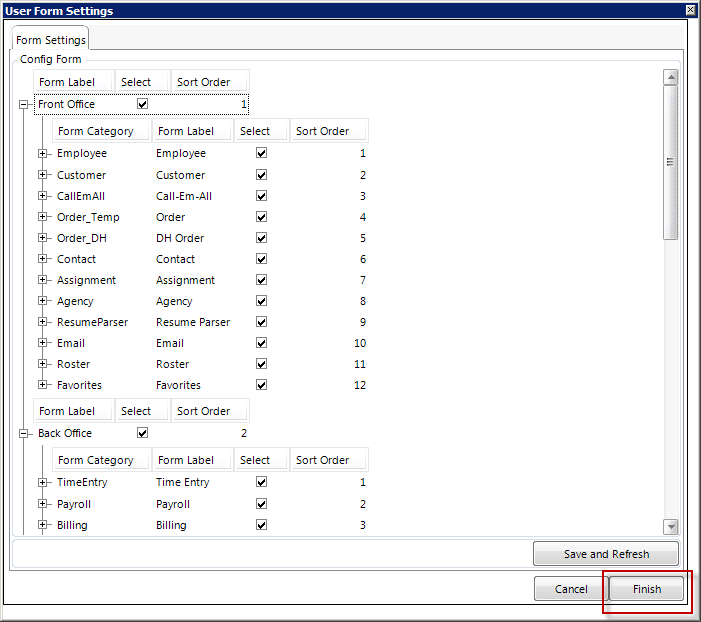Select the Front Office tree row label
This screenshot has width=701, height=622.
pyautogui.click(x=66, y=104)
